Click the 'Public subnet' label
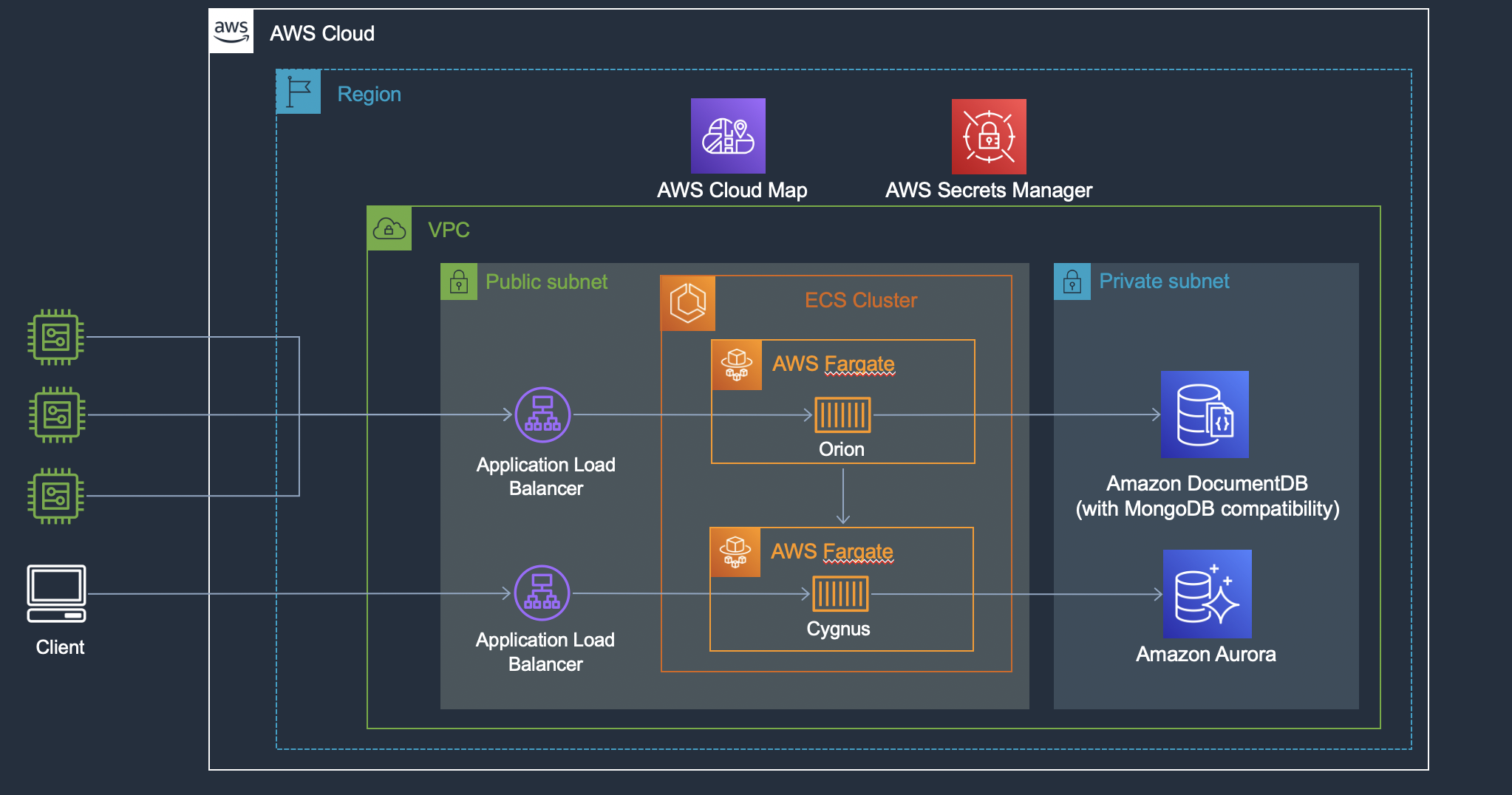 (547, 282)
